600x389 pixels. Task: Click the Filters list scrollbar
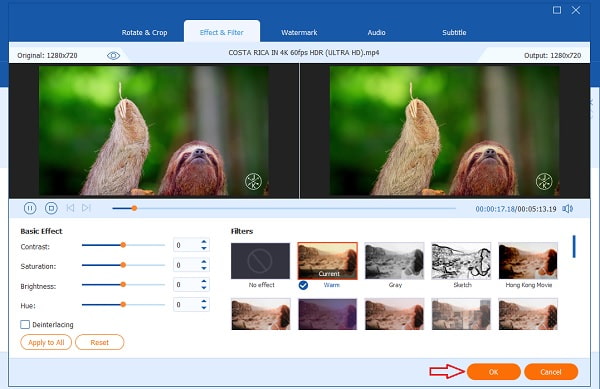[574, 247]
